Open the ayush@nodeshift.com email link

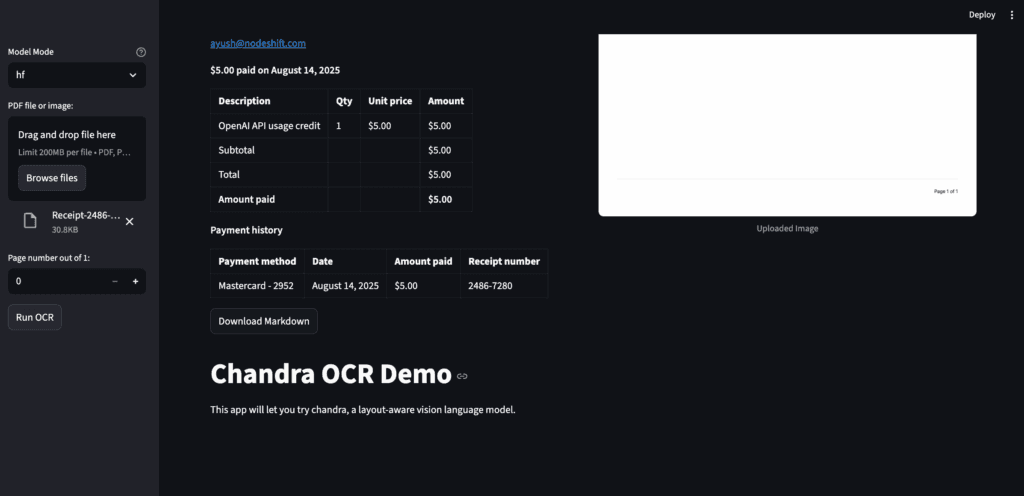point(258,43)
